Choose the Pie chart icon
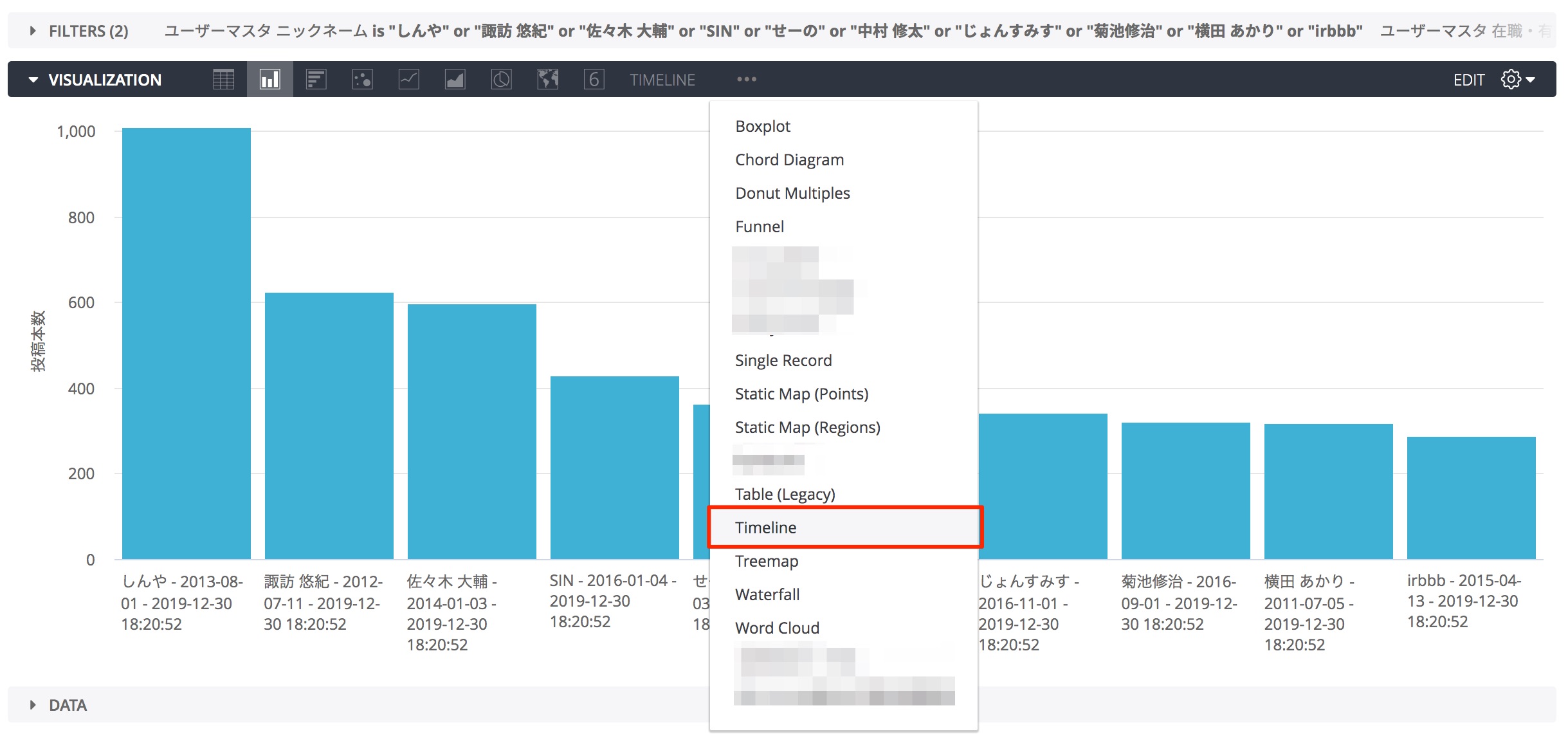The image size is (1568, 734). [501, 79]
